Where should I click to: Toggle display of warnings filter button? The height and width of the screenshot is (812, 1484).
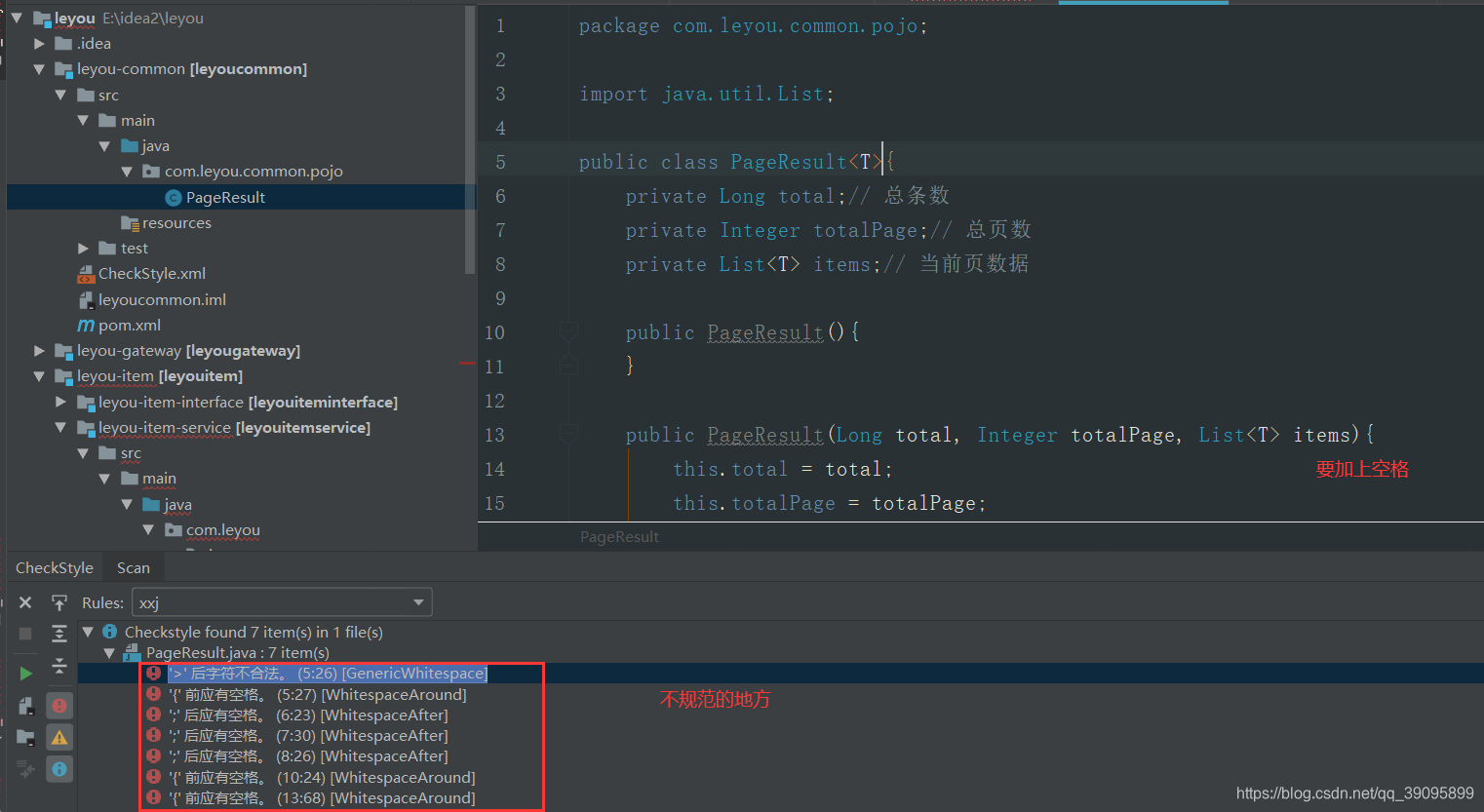(59, 738)
